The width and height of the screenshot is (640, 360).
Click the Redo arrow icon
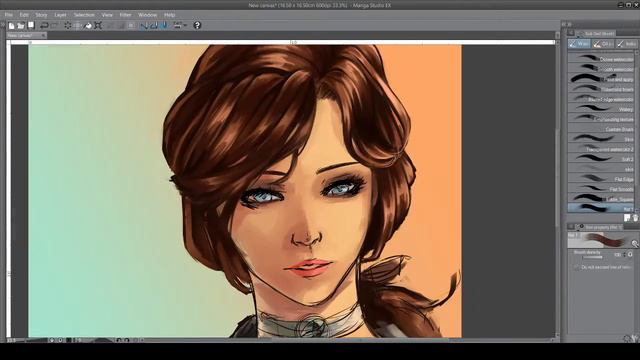tap(55, 26)
